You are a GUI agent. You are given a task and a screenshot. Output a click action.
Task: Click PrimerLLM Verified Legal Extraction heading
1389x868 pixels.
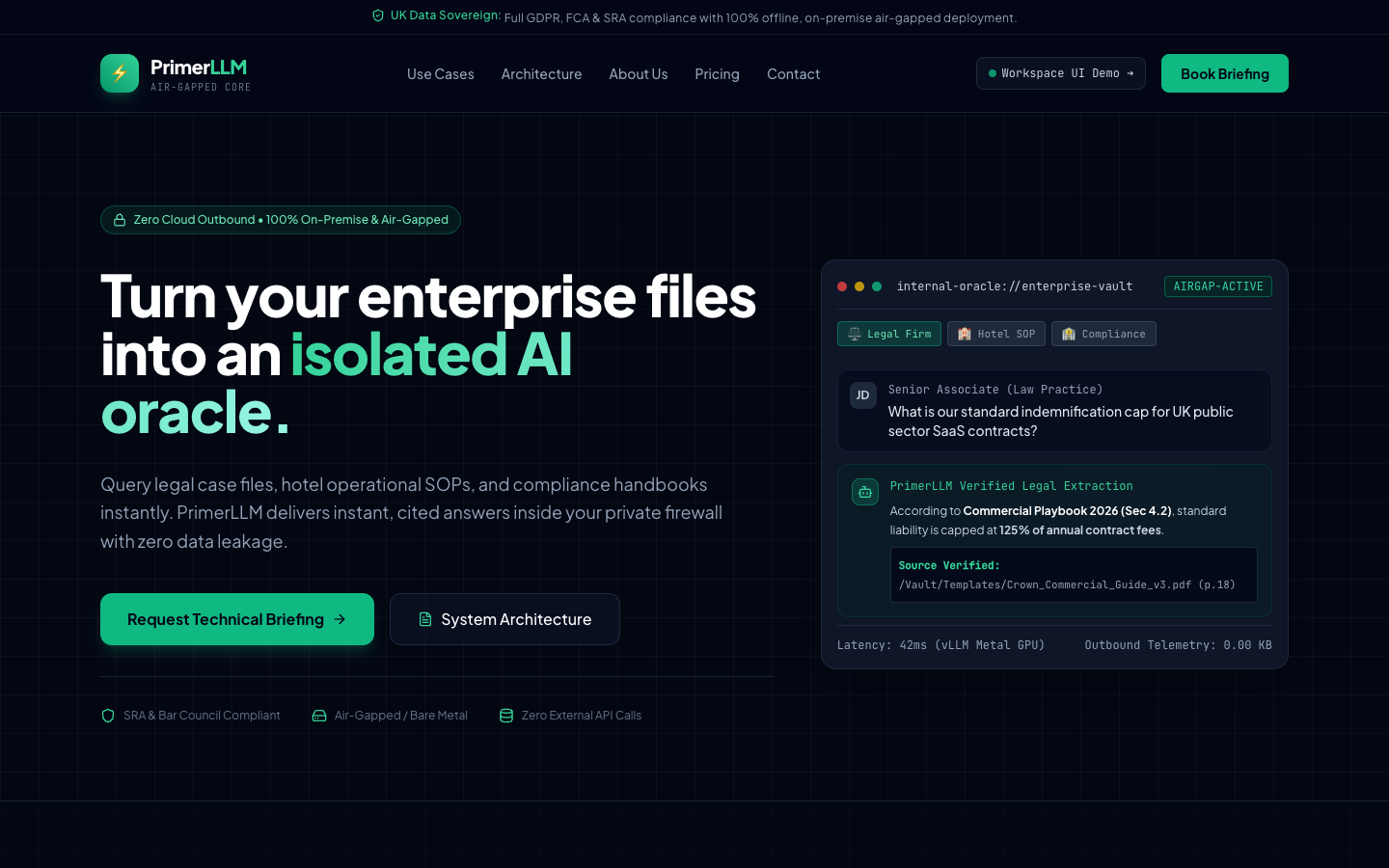(1012, 486)
